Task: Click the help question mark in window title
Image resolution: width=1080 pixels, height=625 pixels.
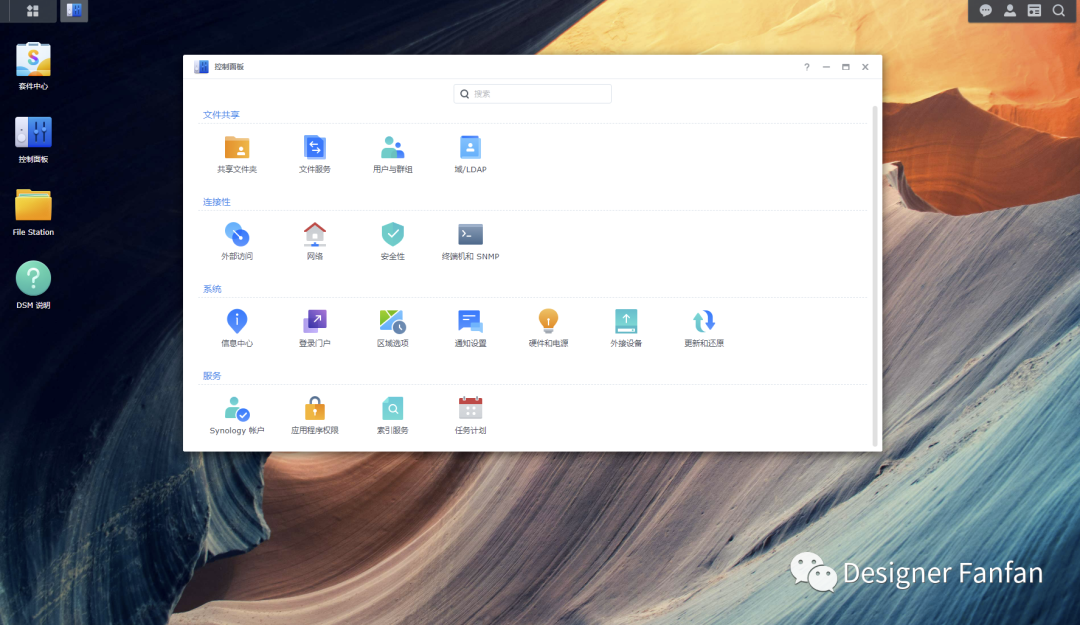Action: click(807, 67)
